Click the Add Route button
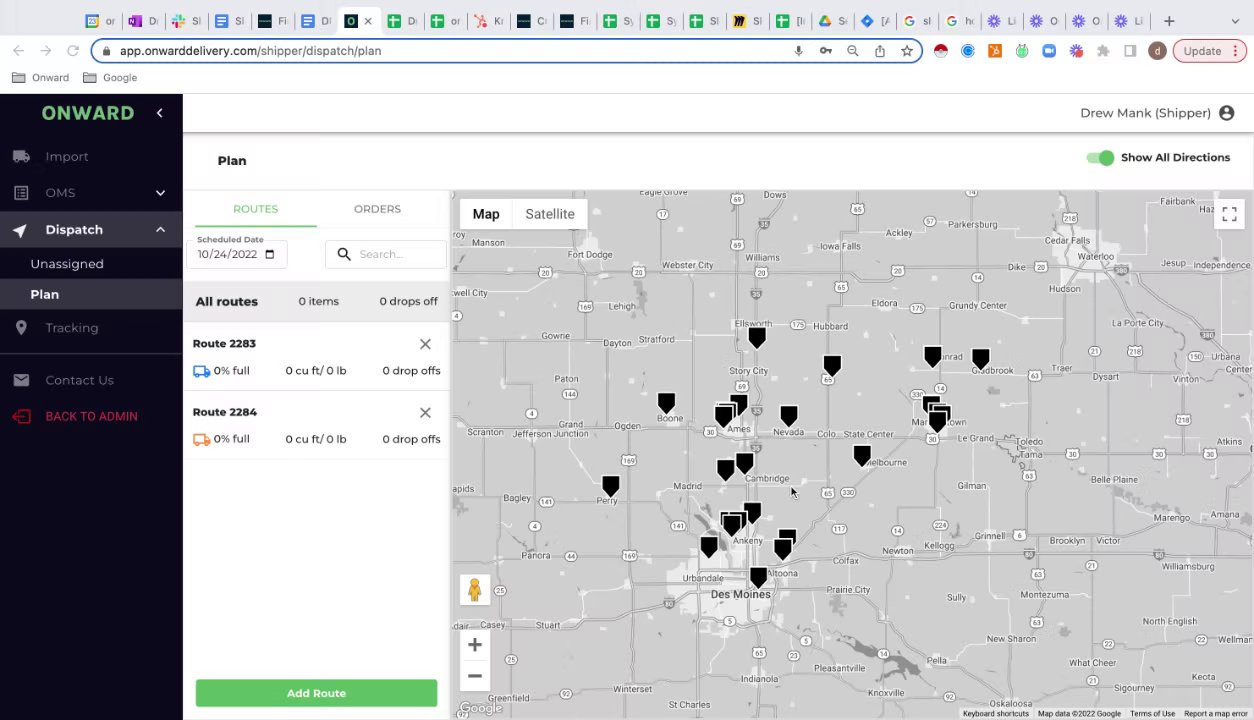 [316, 693]
